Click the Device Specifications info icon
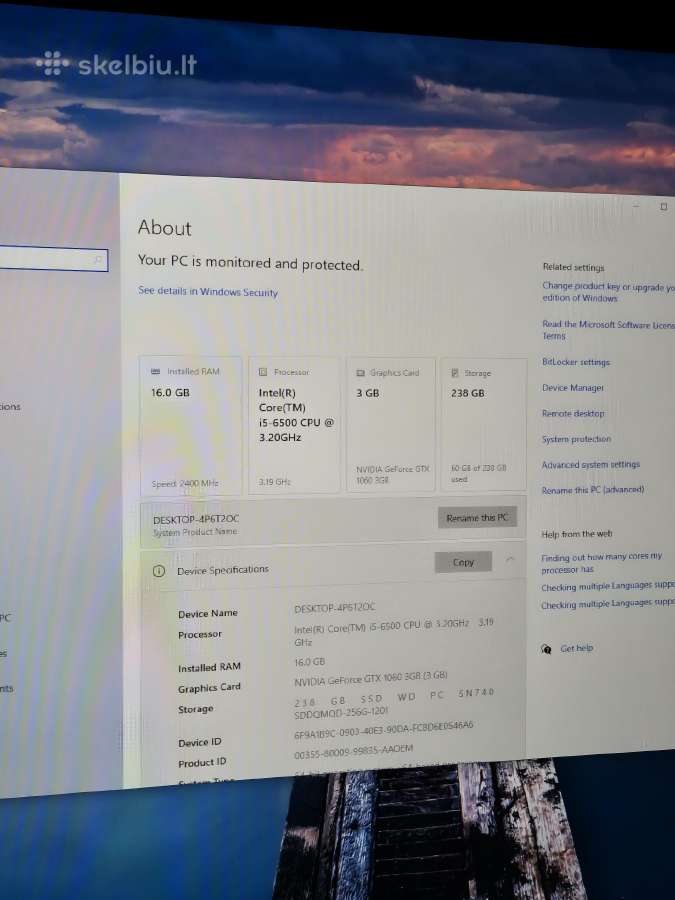Image resolution: width=675 pixels, height=900 pixels. [x=159, y=571]
